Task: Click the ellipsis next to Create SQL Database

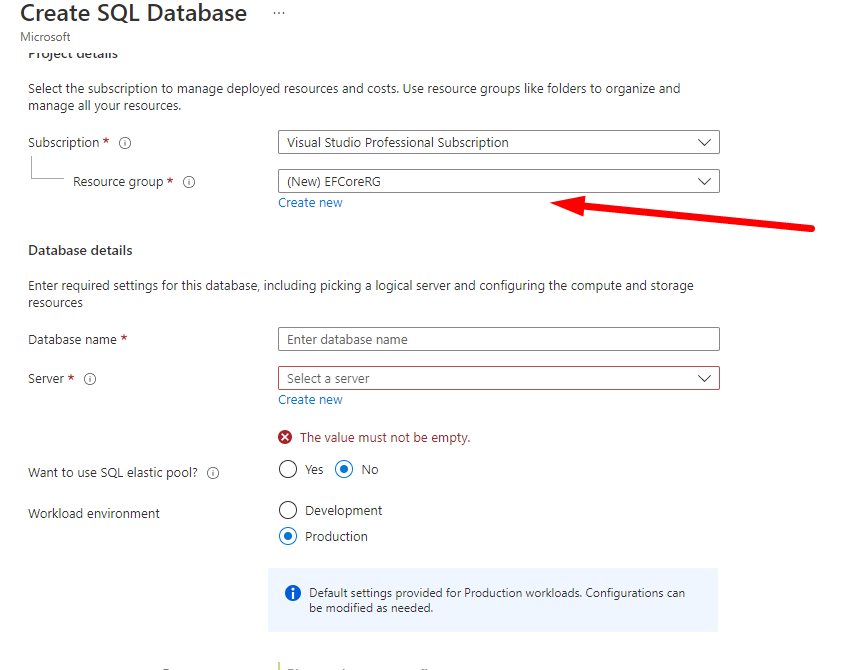Action: point(279,13)
